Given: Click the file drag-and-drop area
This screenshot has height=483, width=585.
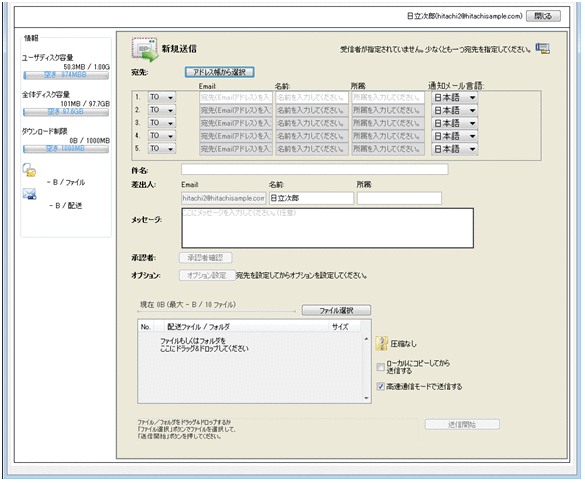Looking at the screenshot, I should 250,367.
